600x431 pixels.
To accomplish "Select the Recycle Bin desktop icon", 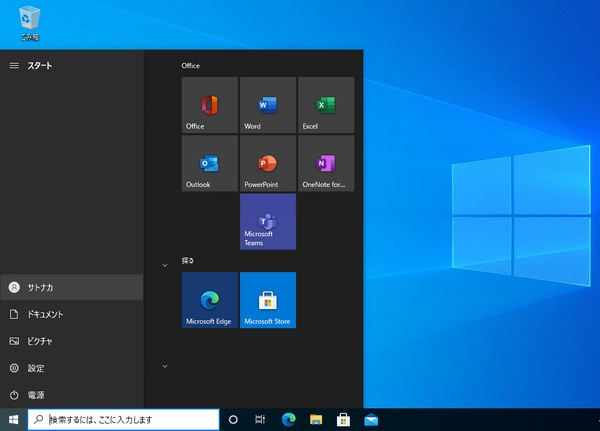I will tap(29, 23).
